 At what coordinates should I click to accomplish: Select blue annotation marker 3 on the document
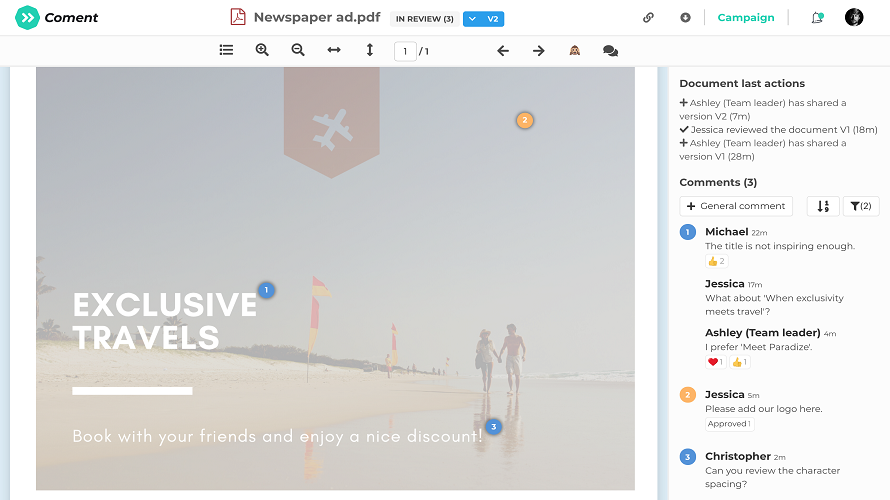click(493, 427)
